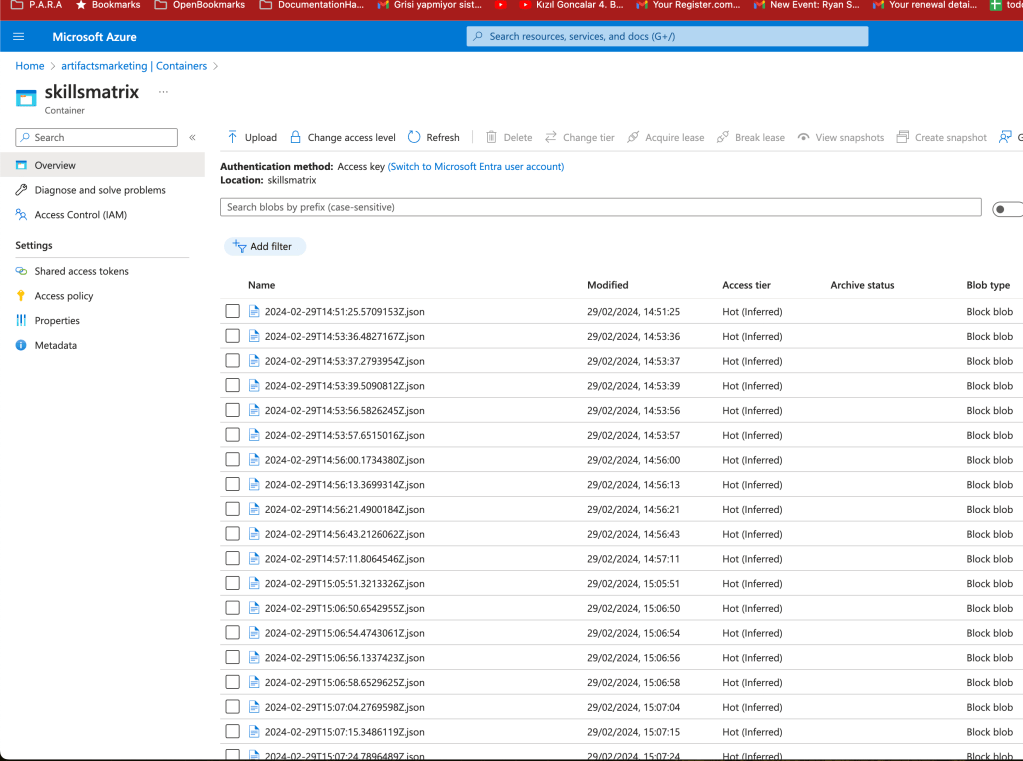The height and width of the screenshot is (761, 1023).
Task: Check the box for 2024-02-29T14:53:39.5090812Z.json
Action: [232, 386]
